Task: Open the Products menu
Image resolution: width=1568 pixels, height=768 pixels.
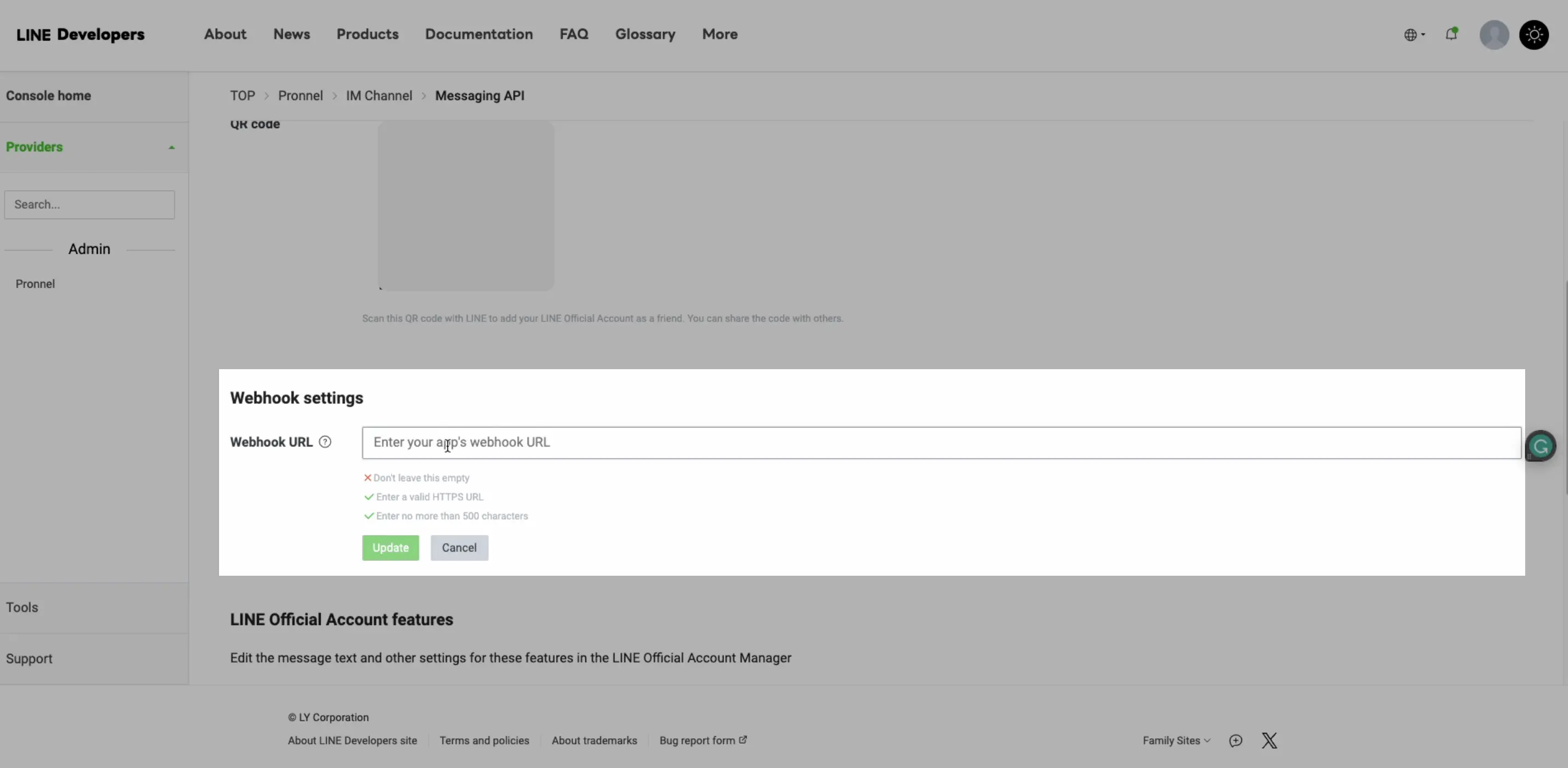Action: pyautogui.click(x=367, y=35)
